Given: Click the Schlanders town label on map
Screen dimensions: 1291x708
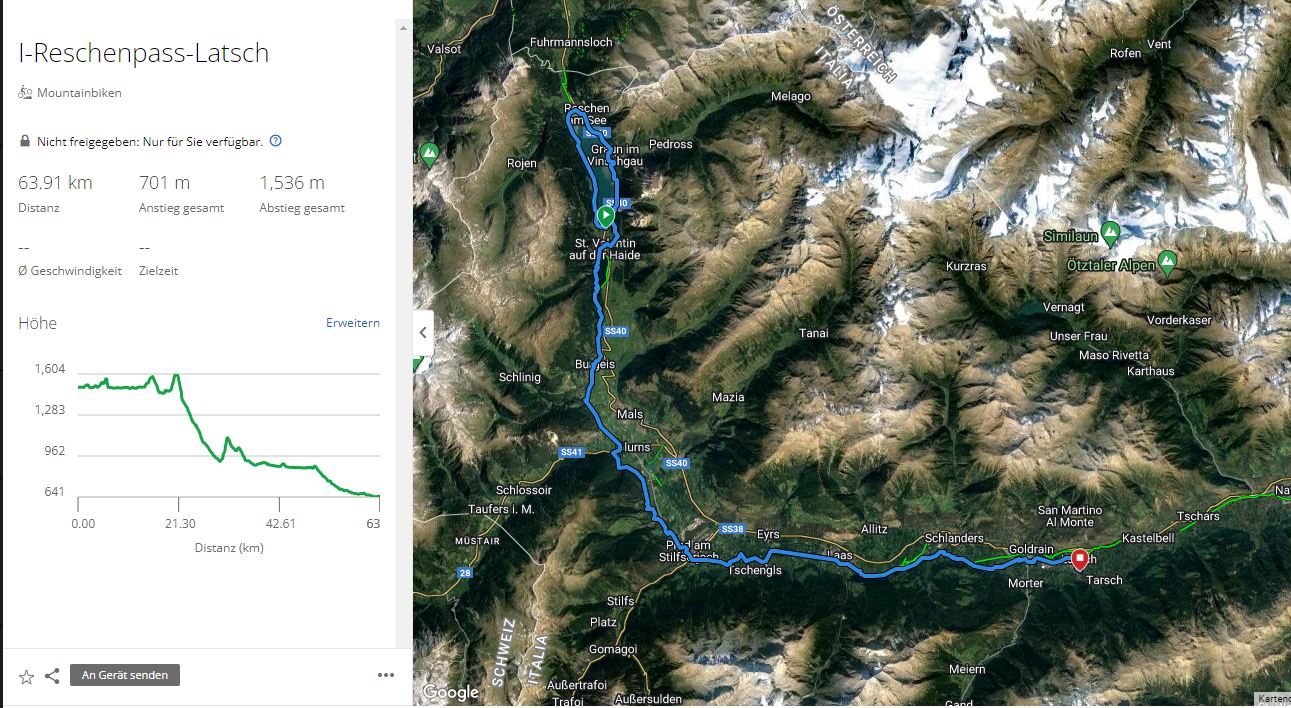Looking at the screenshot, I should coord(954,538).
